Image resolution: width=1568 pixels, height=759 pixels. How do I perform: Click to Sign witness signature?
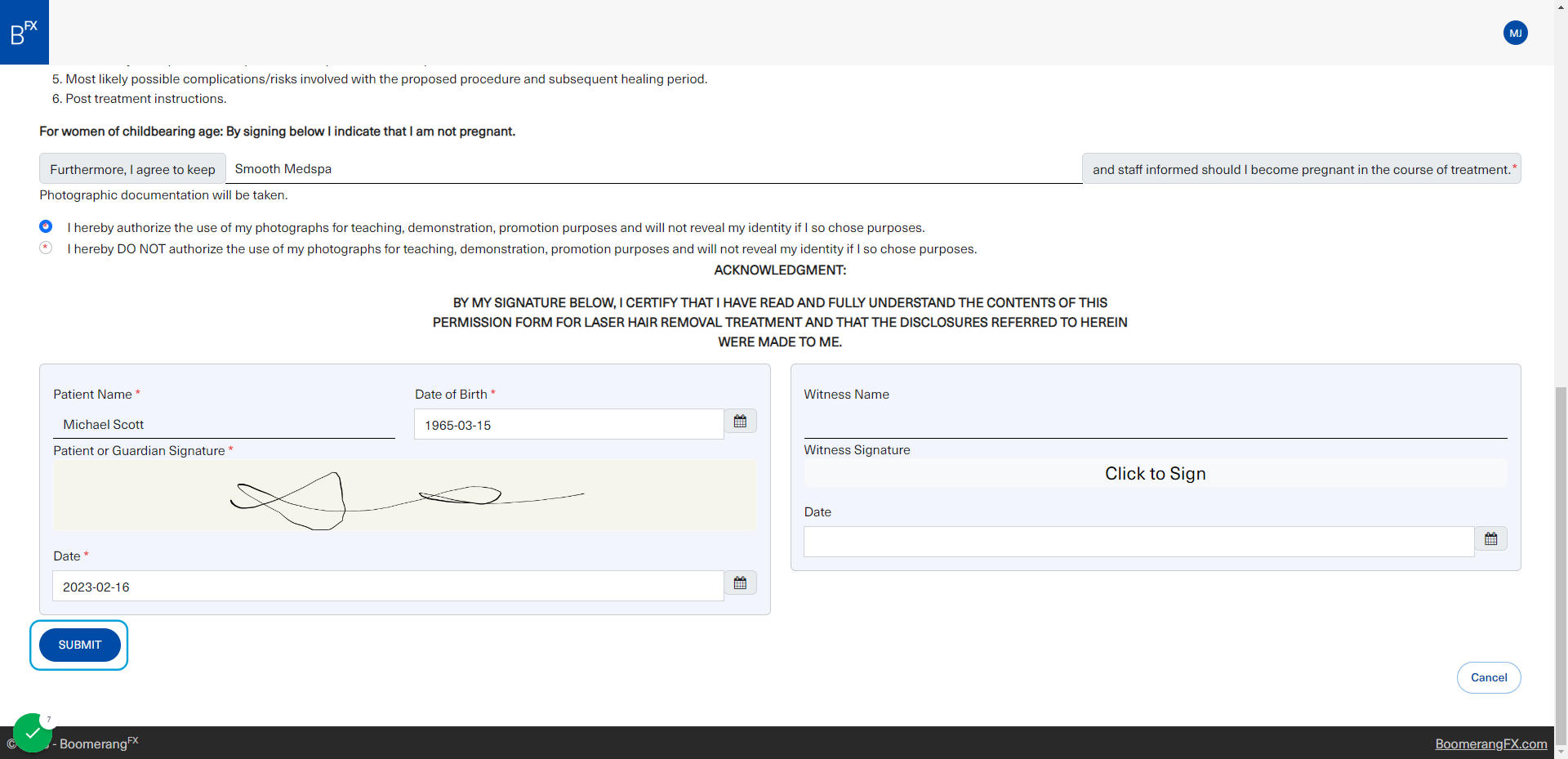[1156, 474]
